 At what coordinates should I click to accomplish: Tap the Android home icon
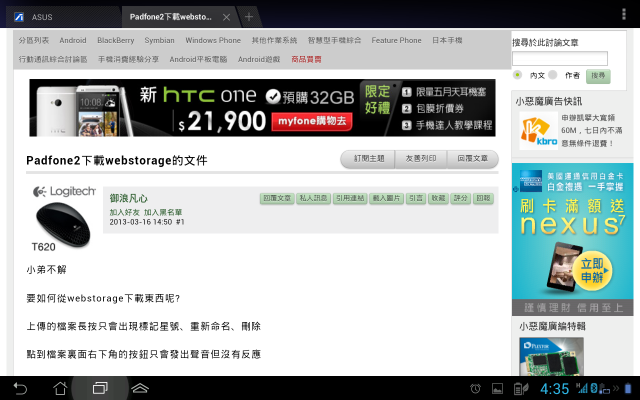60,388
